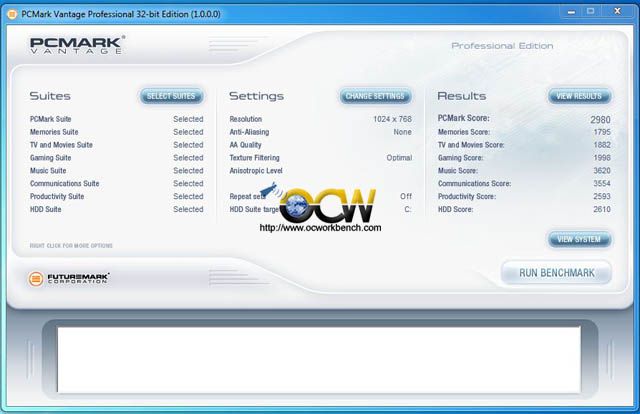Click the Off value for Repeat sets
Viewport: 640px width, 414px height.
[406, 196]
